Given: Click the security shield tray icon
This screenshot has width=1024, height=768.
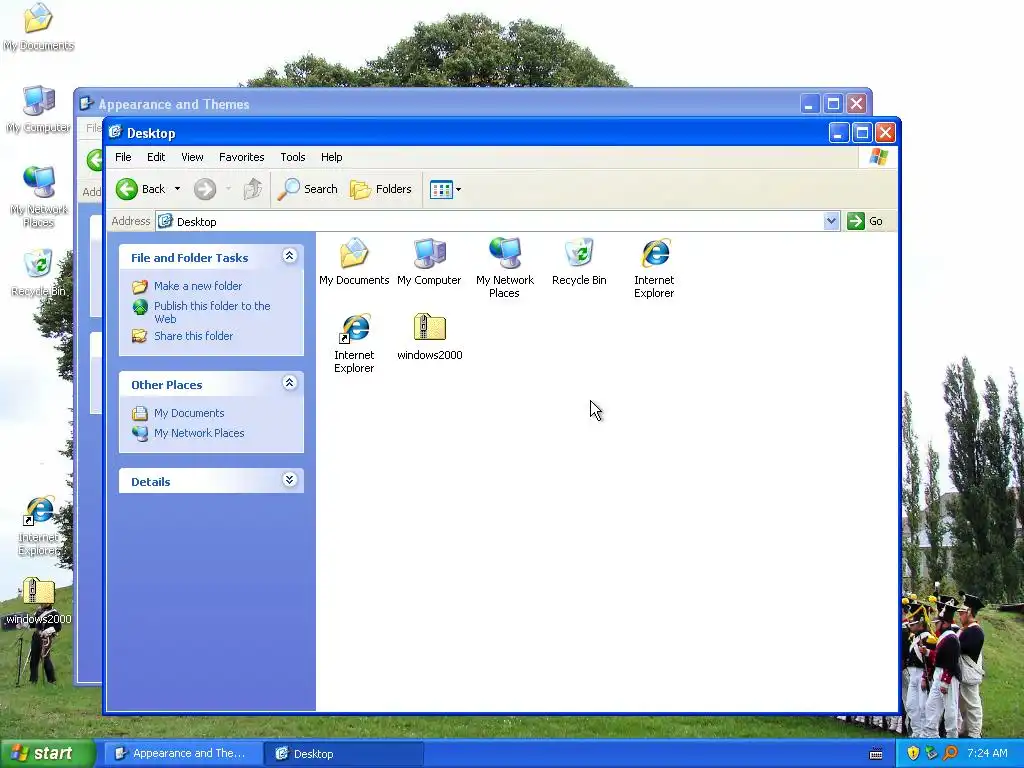Looking at the screenshot, I should coord(913,753).
